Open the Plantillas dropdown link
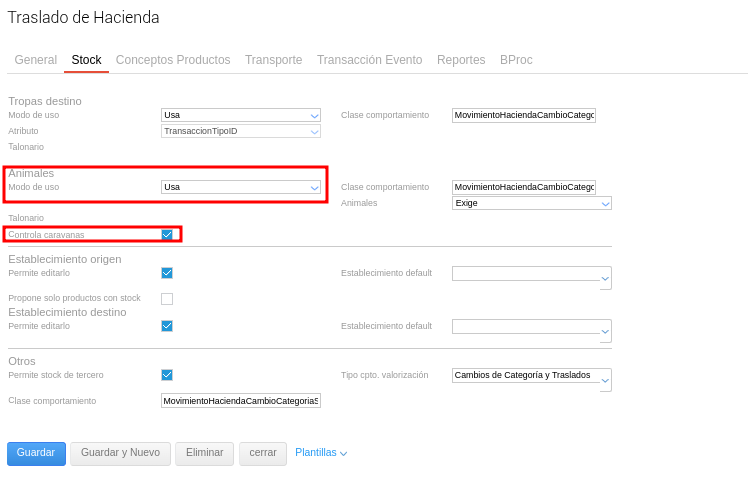Screen dimensions: 748x479 [321, 453]
